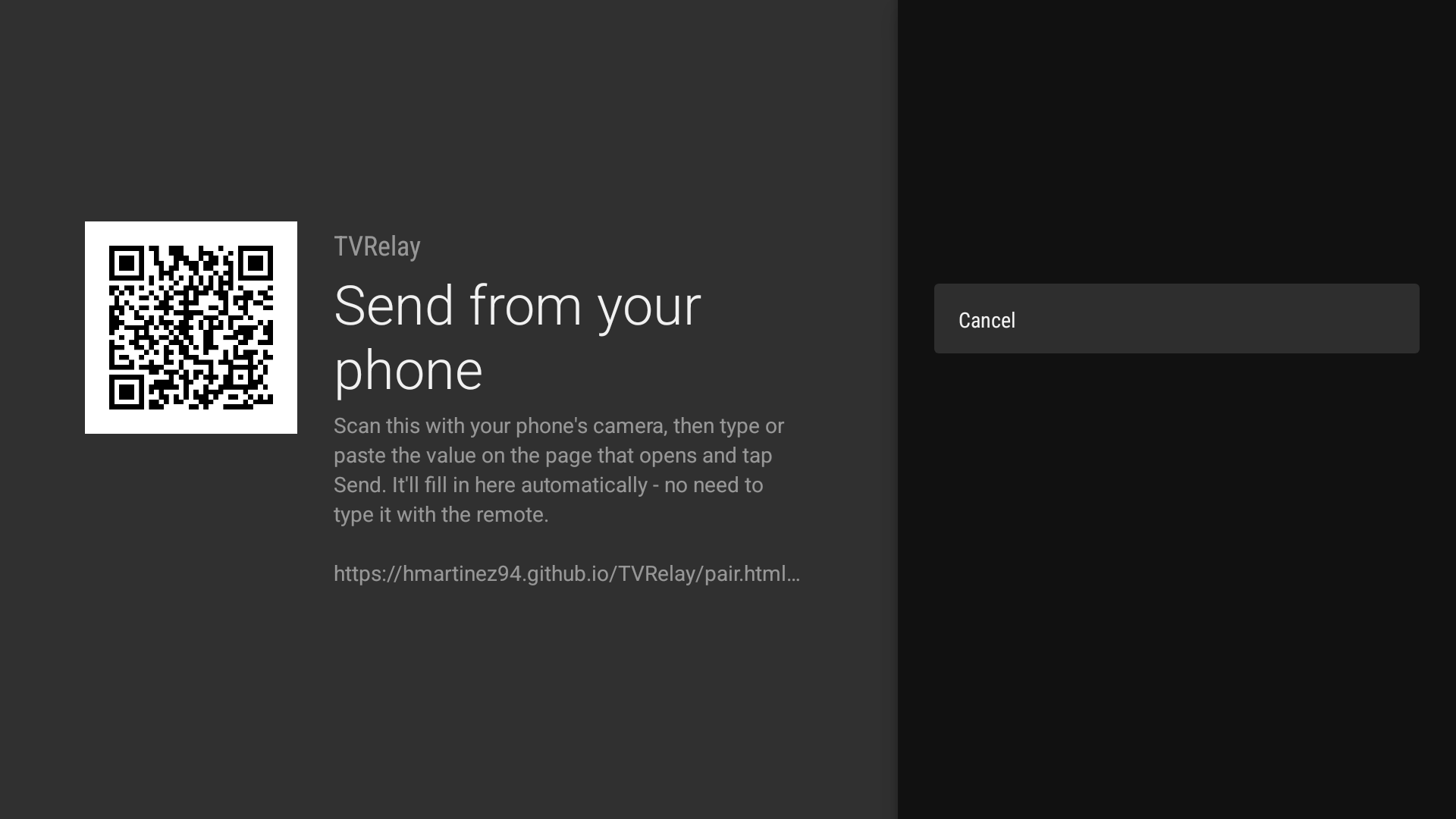
Task: Select the Cancel button
Action: 1176,318
